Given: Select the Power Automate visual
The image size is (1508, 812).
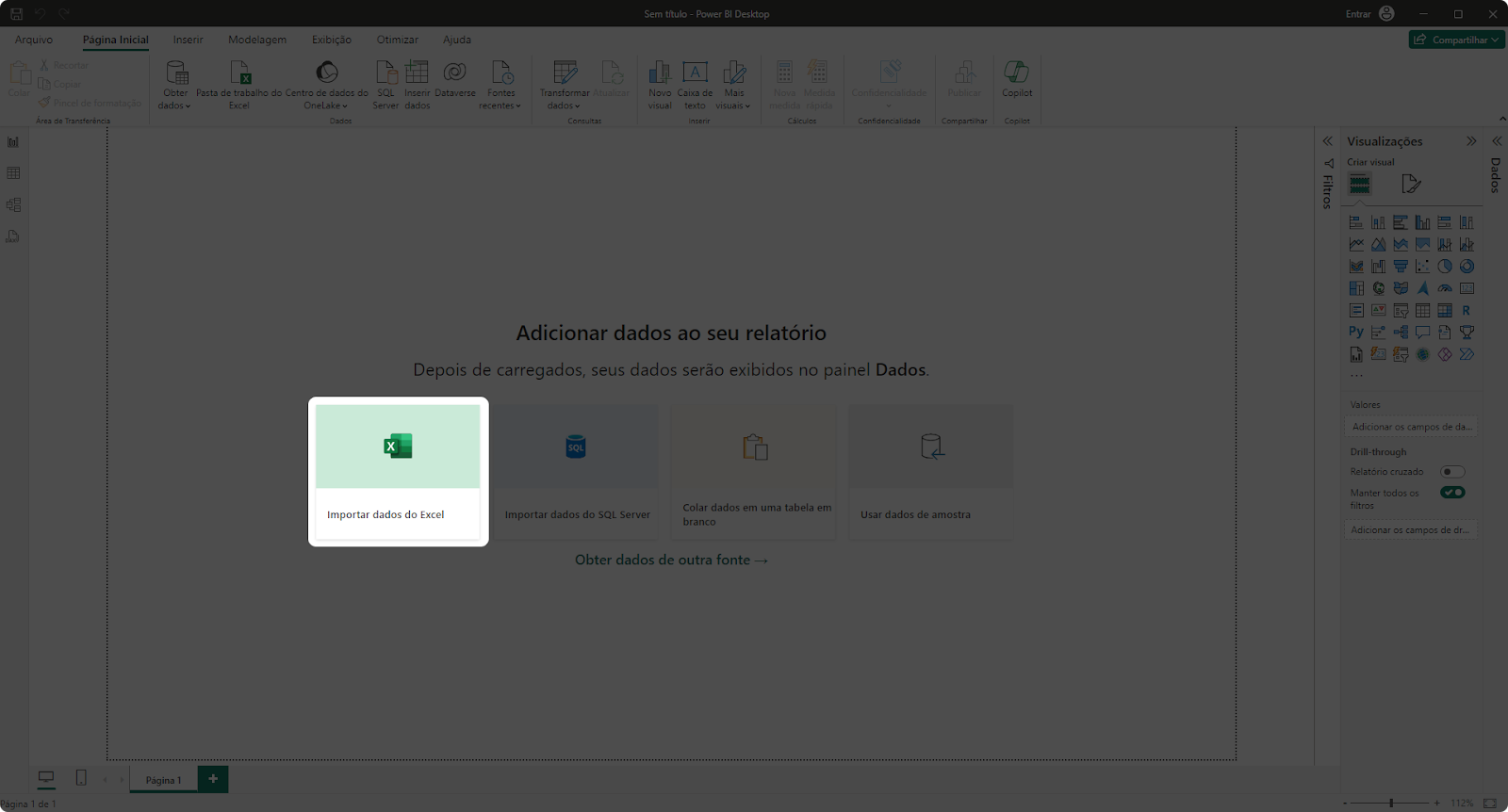Looking at the screenshot, I should 1467,354.
